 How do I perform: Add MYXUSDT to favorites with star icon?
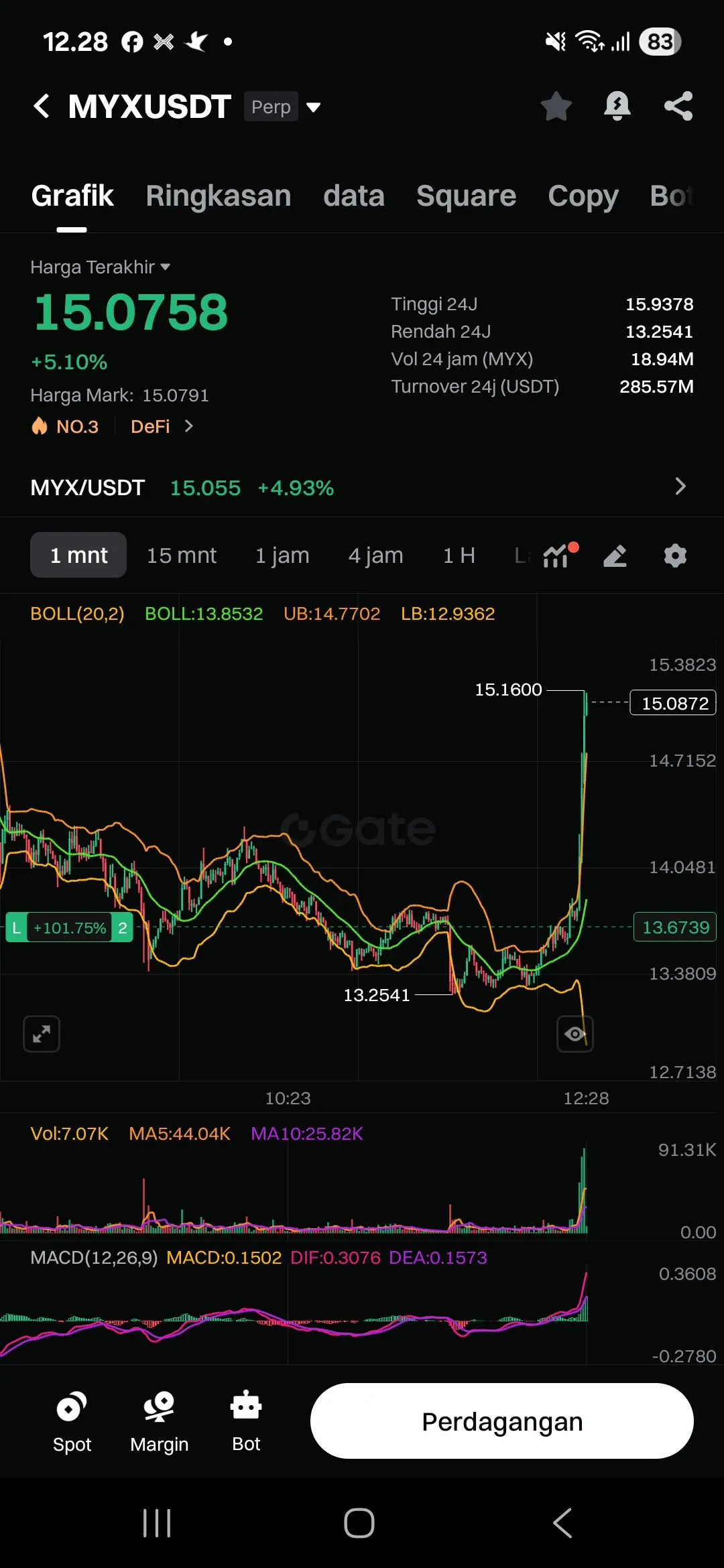coord(556,106)
